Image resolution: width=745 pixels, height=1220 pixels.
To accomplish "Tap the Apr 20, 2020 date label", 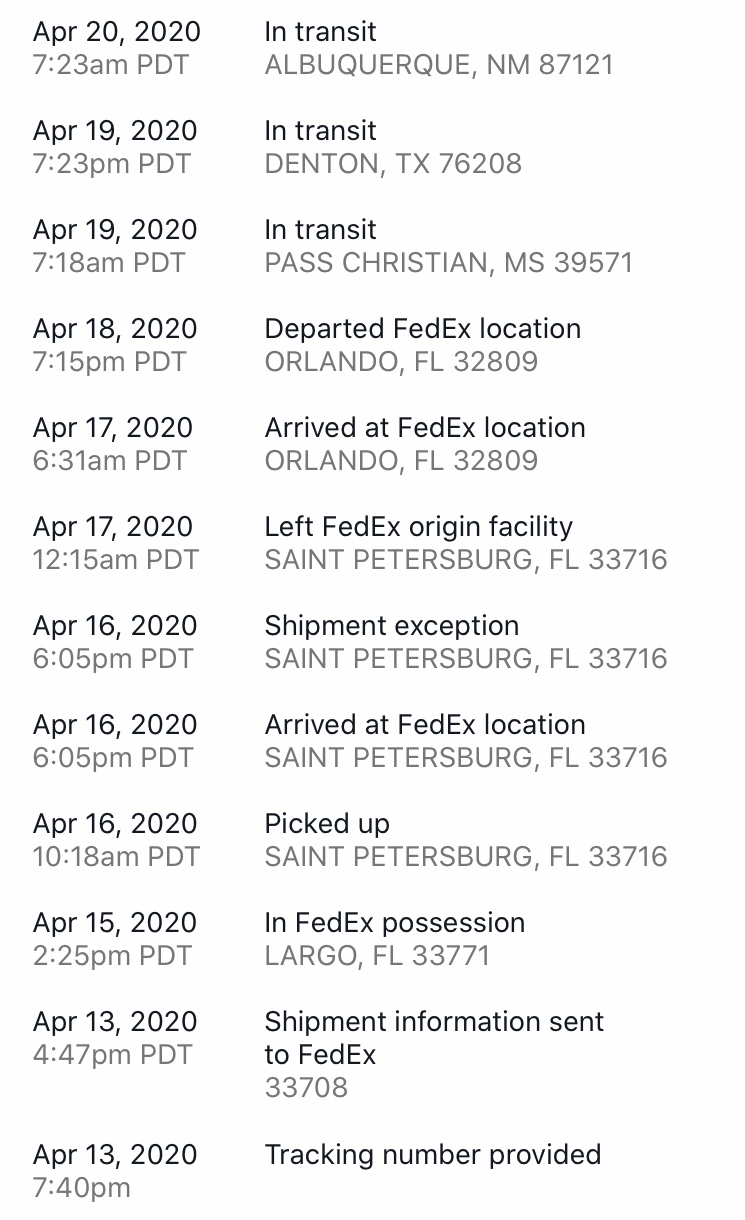I will click(x=117, y=31).
